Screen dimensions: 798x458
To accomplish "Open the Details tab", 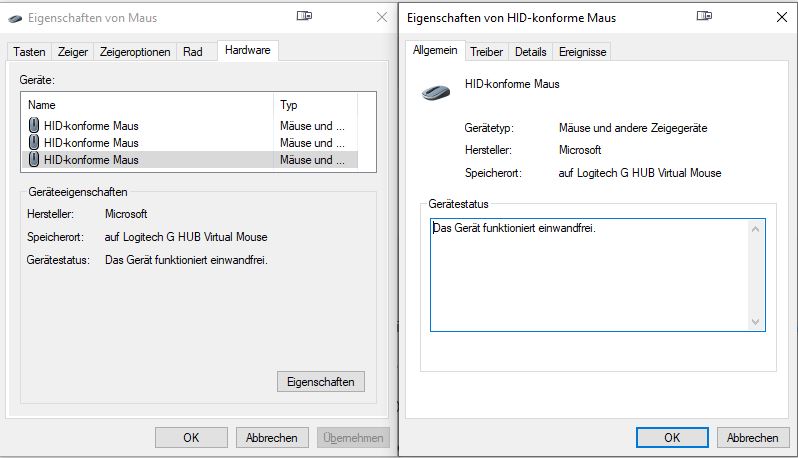I will pyautogui.click(x=530, y=52).
